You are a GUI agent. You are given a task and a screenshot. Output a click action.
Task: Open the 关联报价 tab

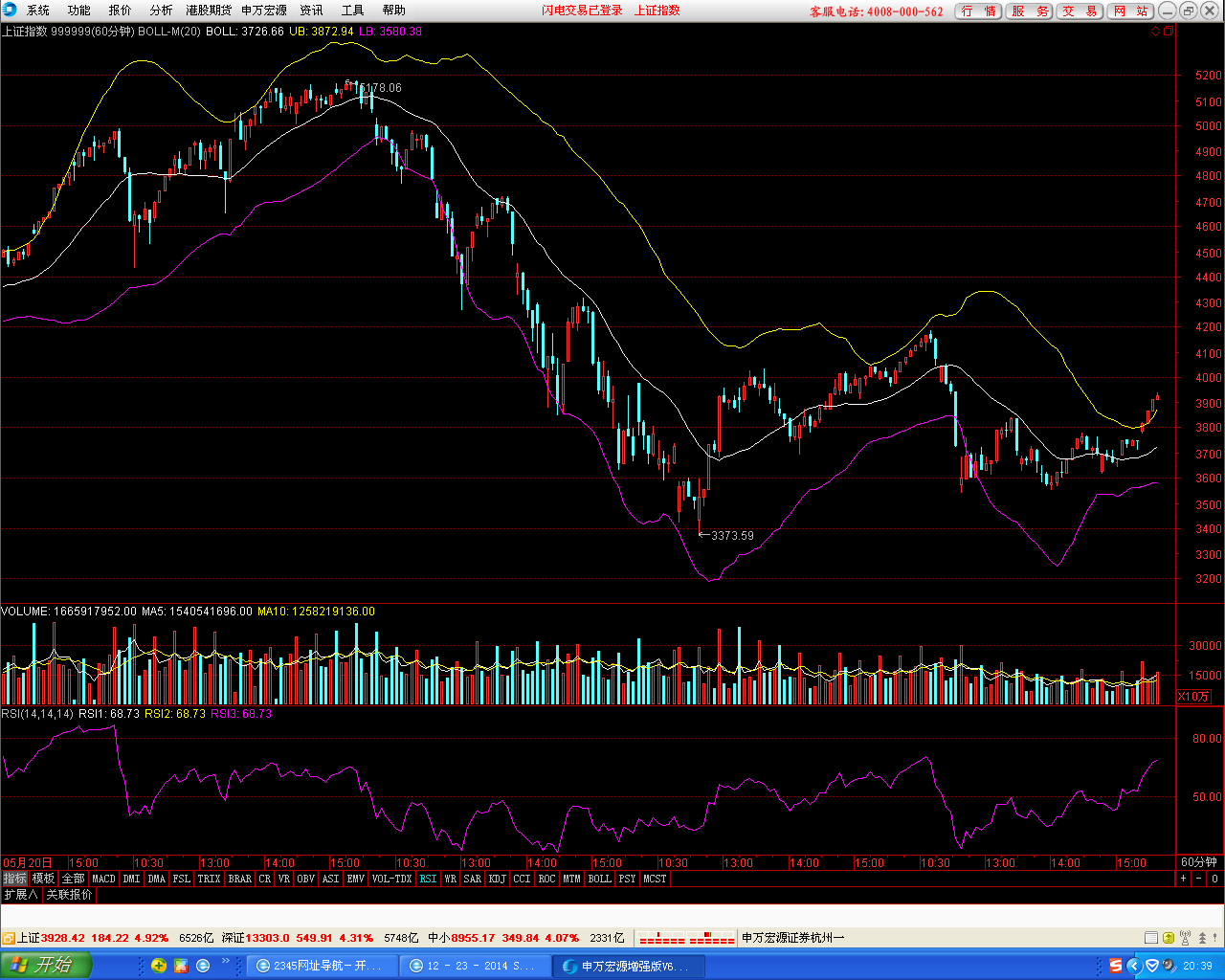[70, 895]
